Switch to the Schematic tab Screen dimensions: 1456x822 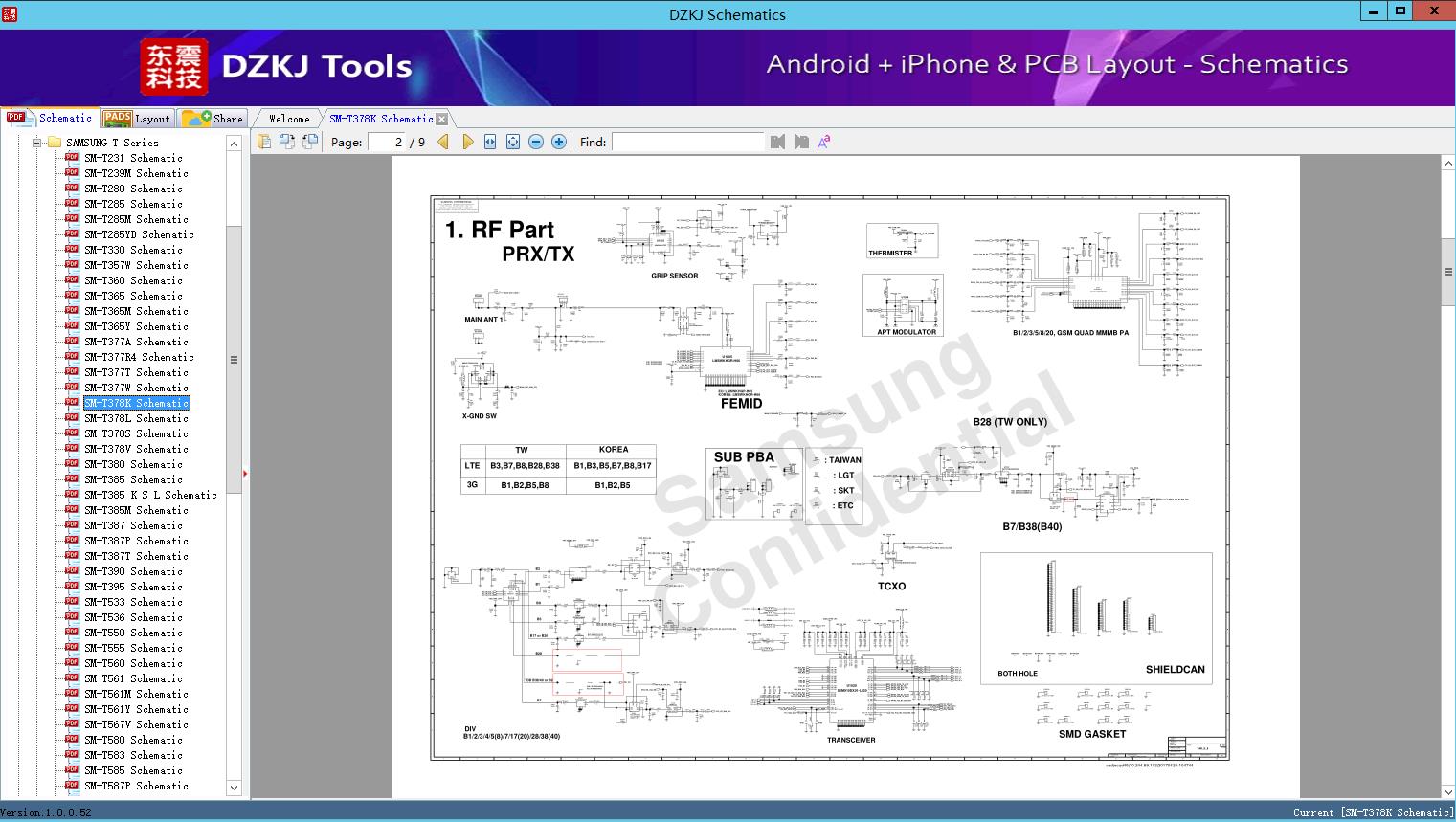click(x=50, y=118)
